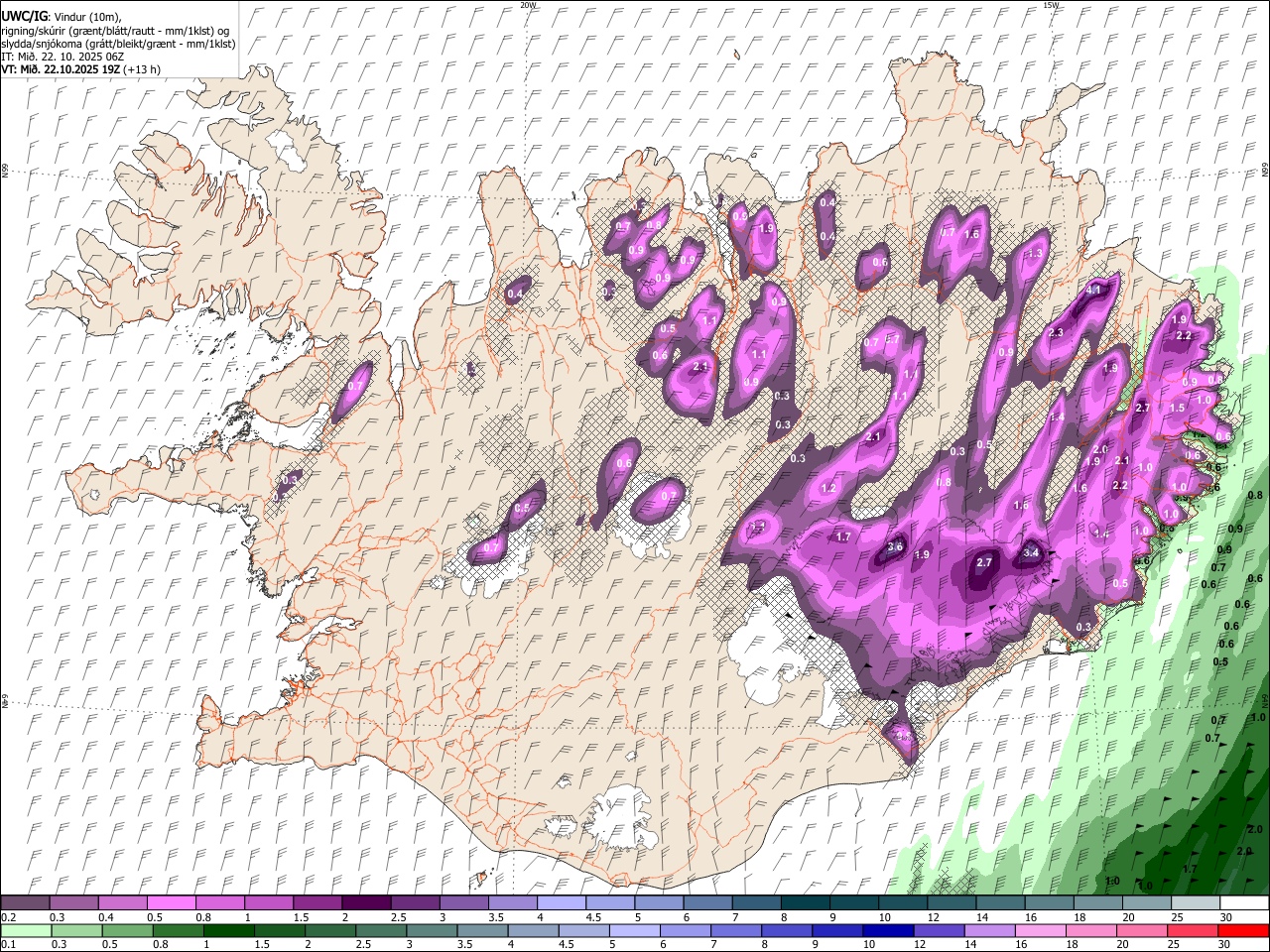Select the 12 label on the upper snow legend
1270x952 pixels.
pyautogui.click(x=933, y=917)
